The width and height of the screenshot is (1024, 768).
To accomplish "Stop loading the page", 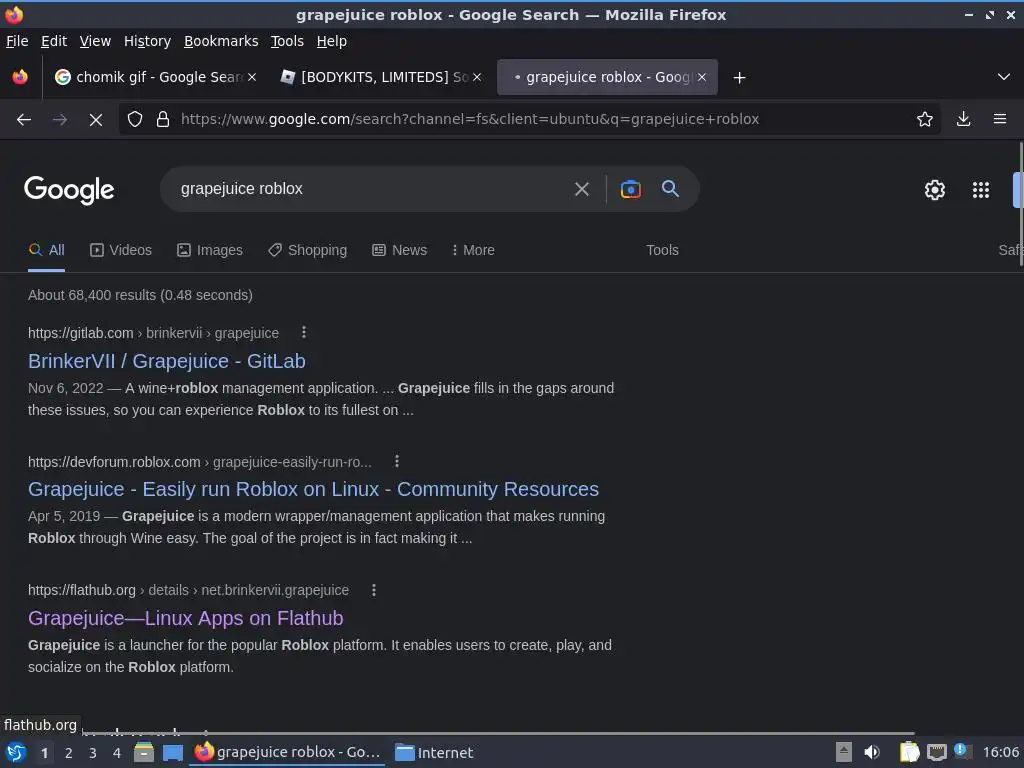I will 95,120.
